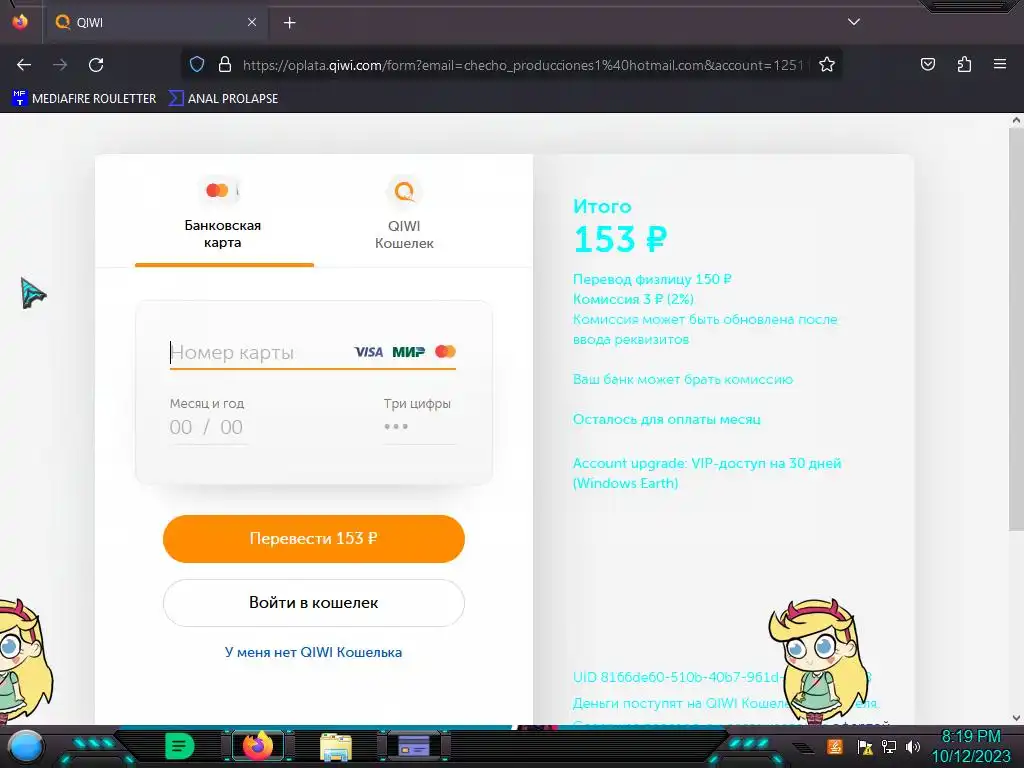Click the forward navigation arrow
Screen dimensions: 1024x768
tap(60, 65)
